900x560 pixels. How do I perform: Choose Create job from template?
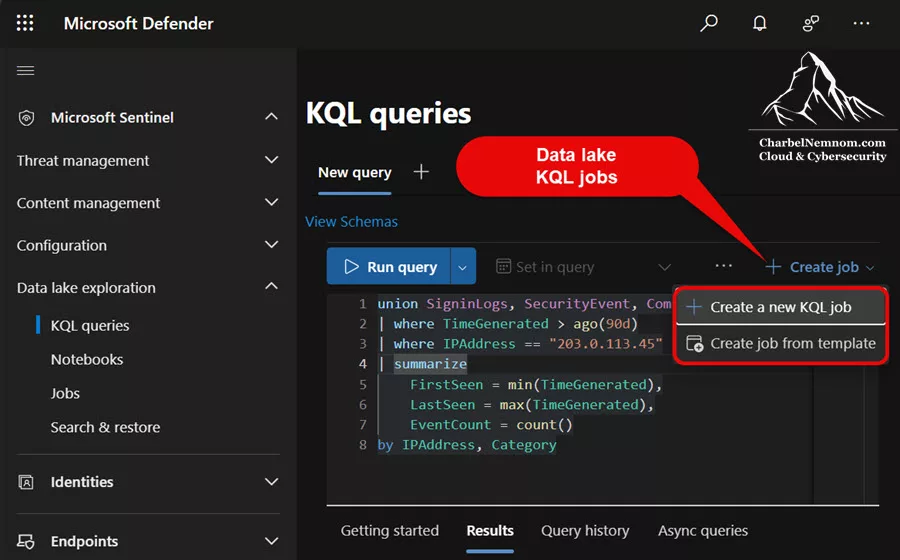[x=780, y=343]
